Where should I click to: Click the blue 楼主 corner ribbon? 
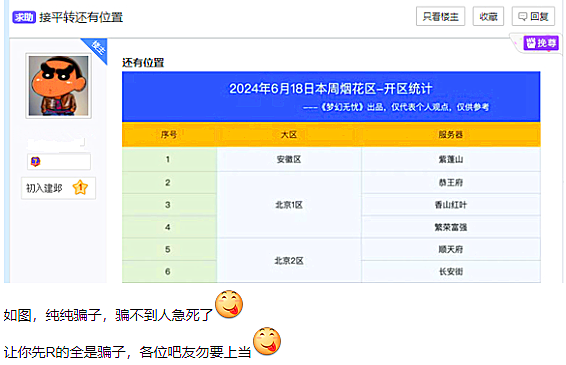[96, 49]
